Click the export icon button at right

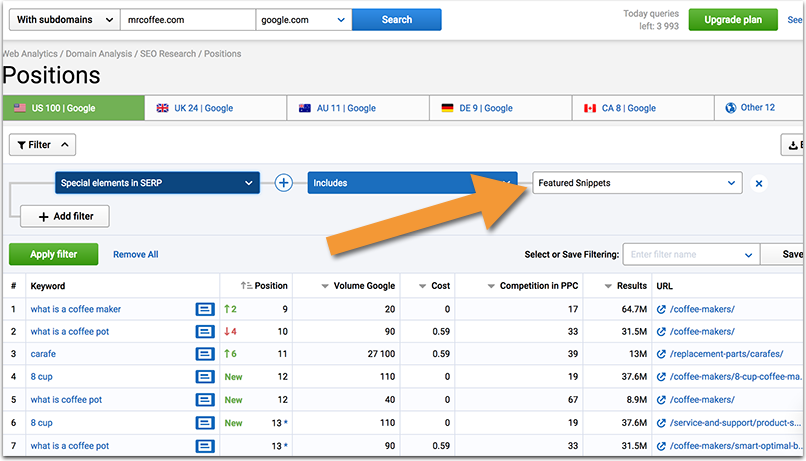click(x=793, y=145)
